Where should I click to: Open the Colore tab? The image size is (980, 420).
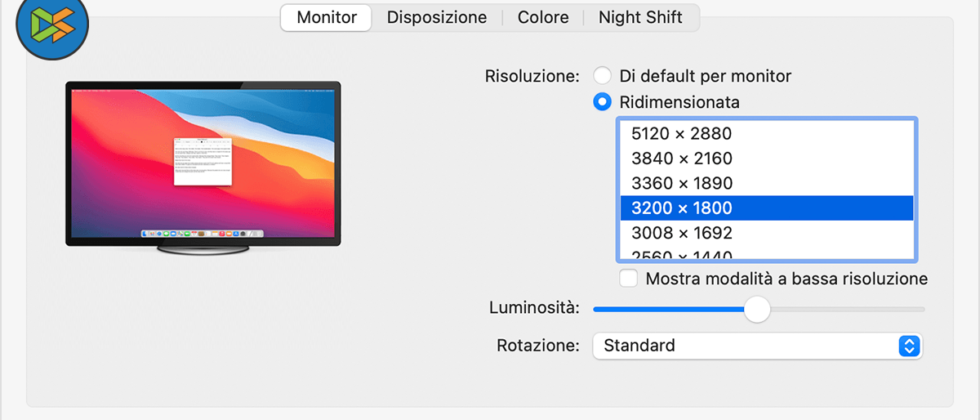(543, 18)
